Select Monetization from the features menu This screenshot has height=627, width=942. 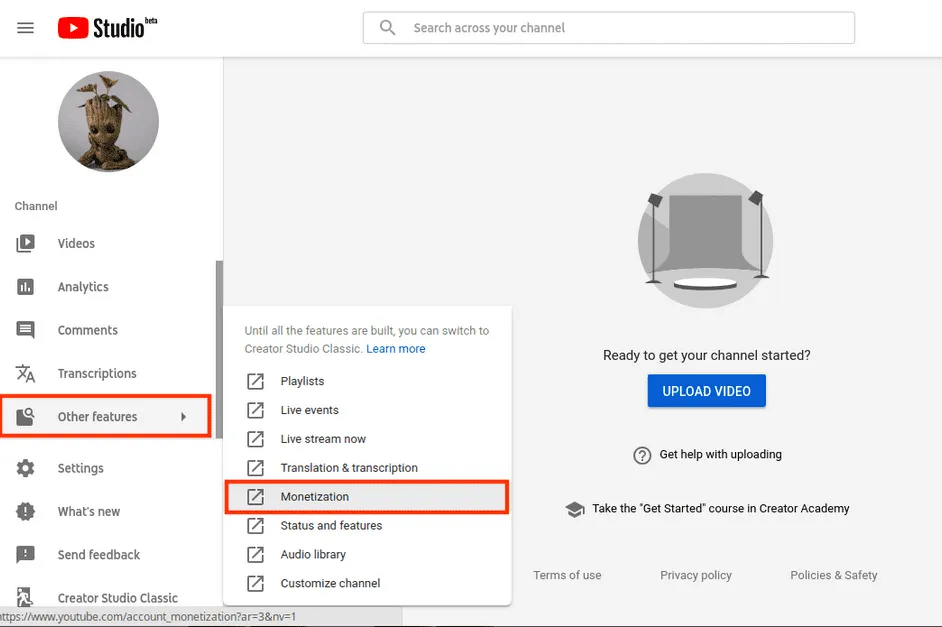(x=316, y=496)
